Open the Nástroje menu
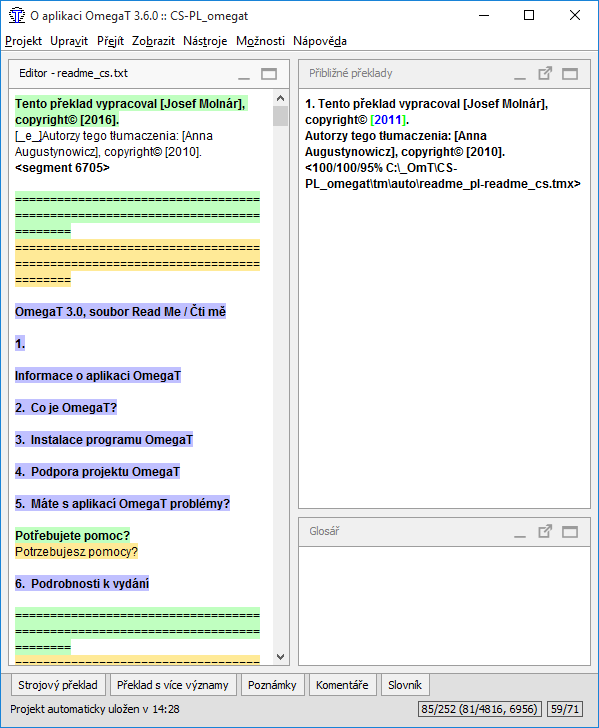 pyautogui.click(x=205, y=41)
